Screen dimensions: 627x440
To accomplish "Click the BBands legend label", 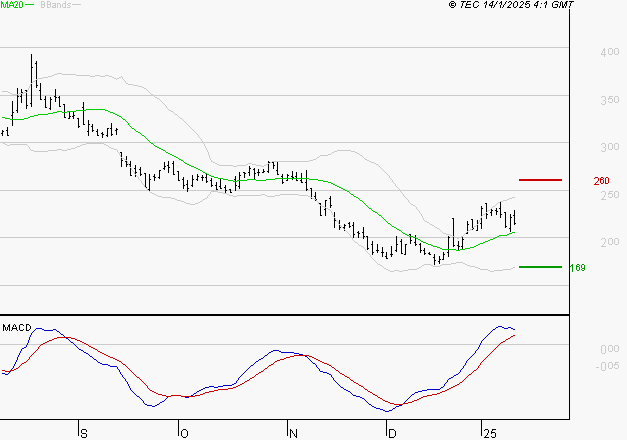I will tap(56, 5).
